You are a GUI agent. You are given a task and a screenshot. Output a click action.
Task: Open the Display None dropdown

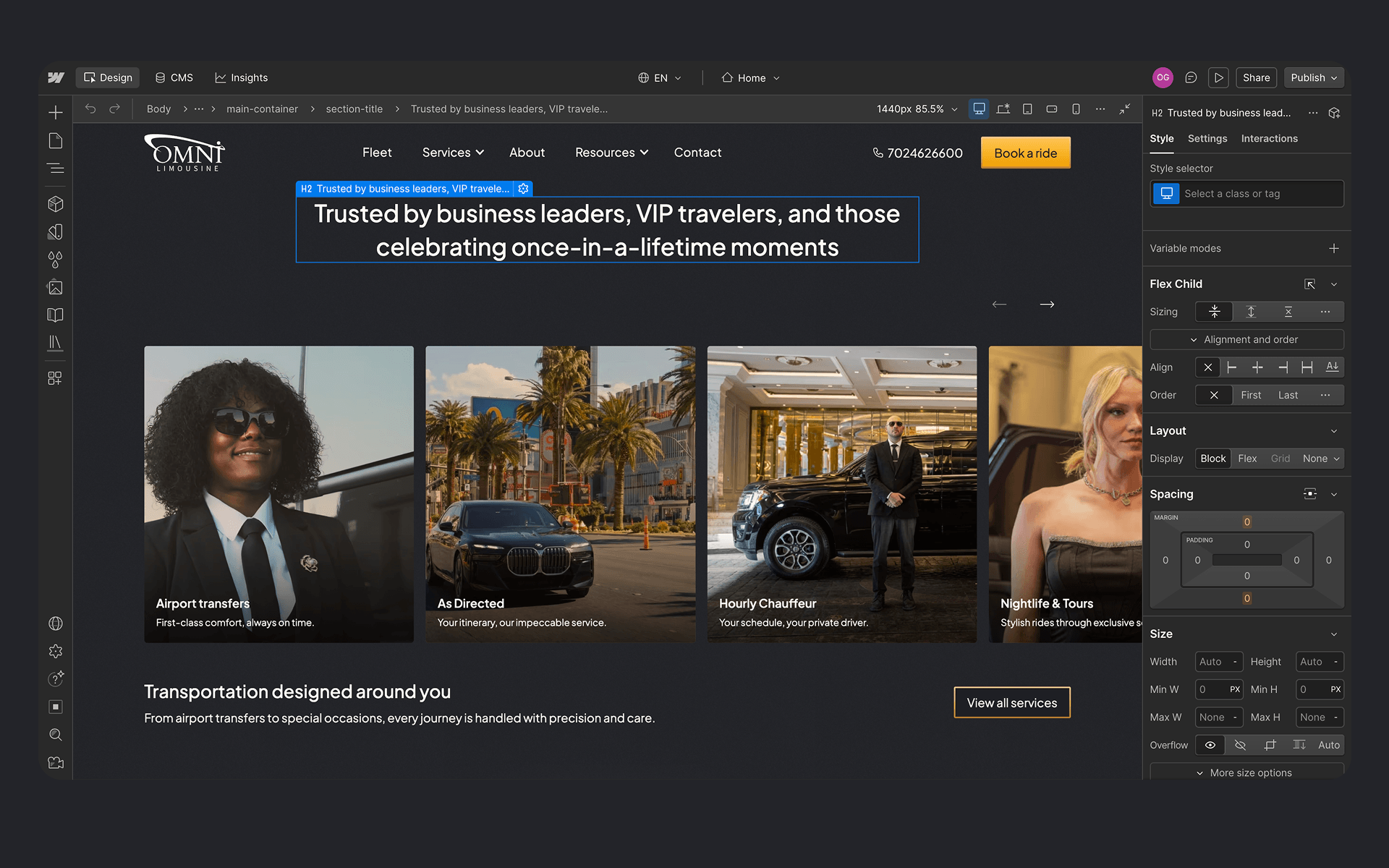coord(1321,459)
